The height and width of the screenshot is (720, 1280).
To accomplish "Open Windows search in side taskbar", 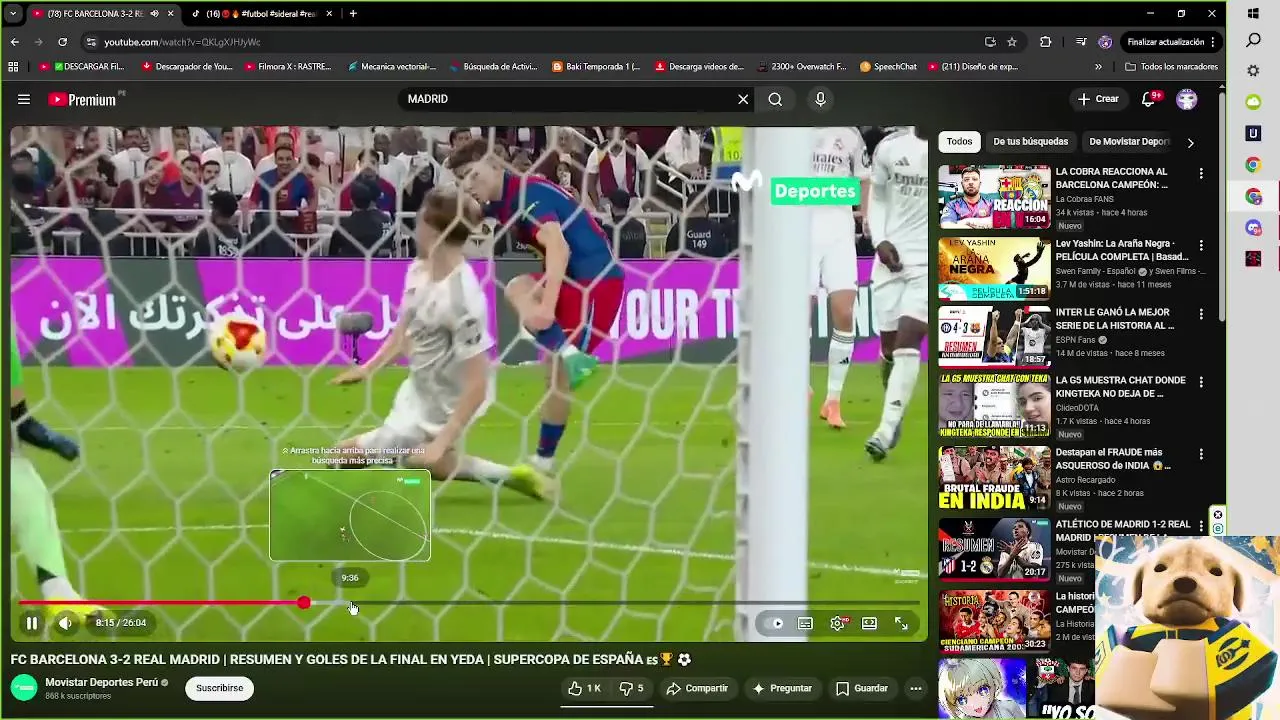I will pyautogui.click(x=1253, y=41).
